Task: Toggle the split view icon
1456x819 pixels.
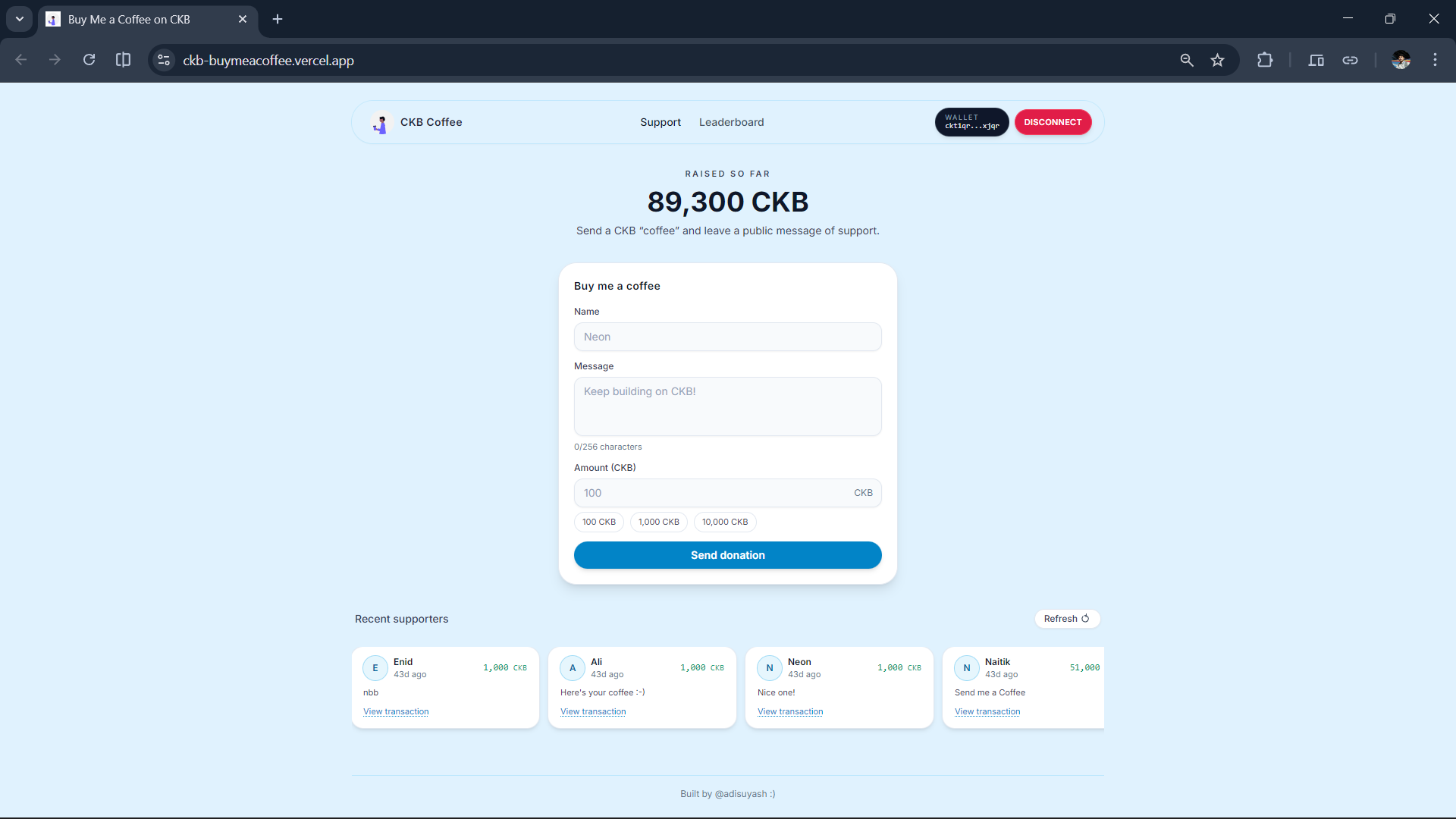Action: [123, 60]
